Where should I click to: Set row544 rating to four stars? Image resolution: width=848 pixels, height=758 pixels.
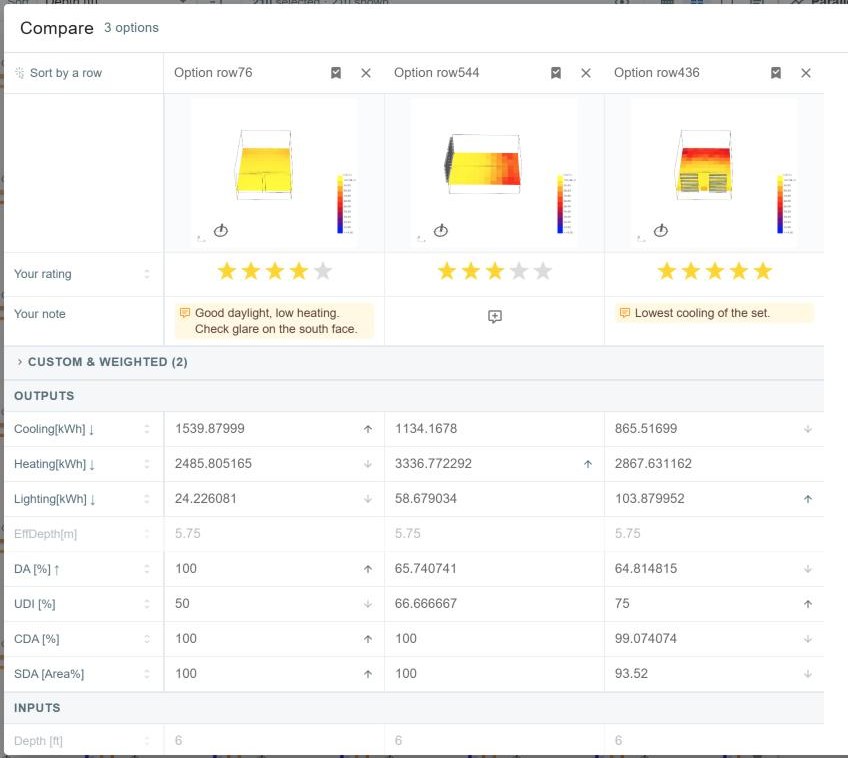[519, 271]
